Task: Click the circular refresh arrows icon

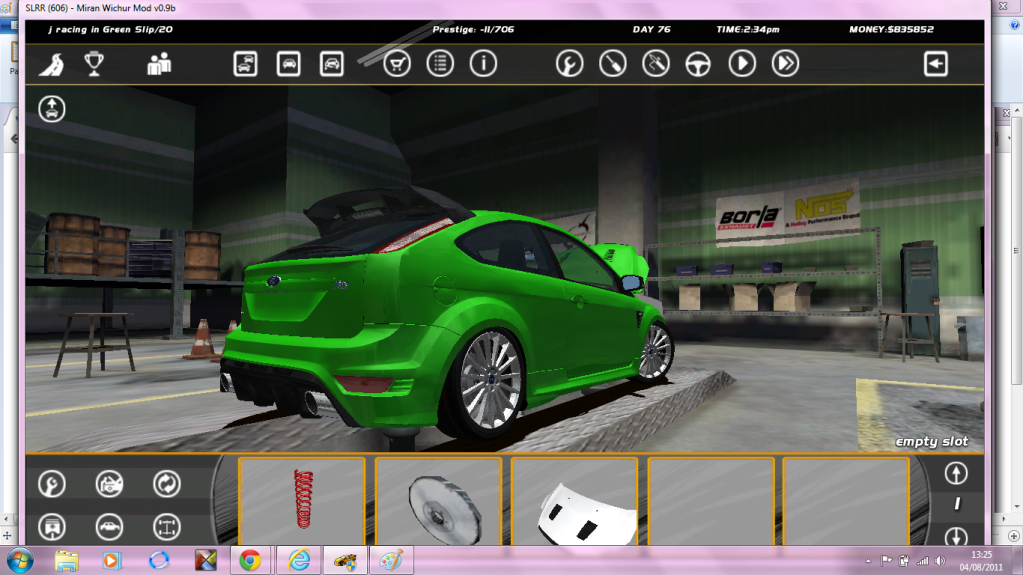Action: click(166, 484)
